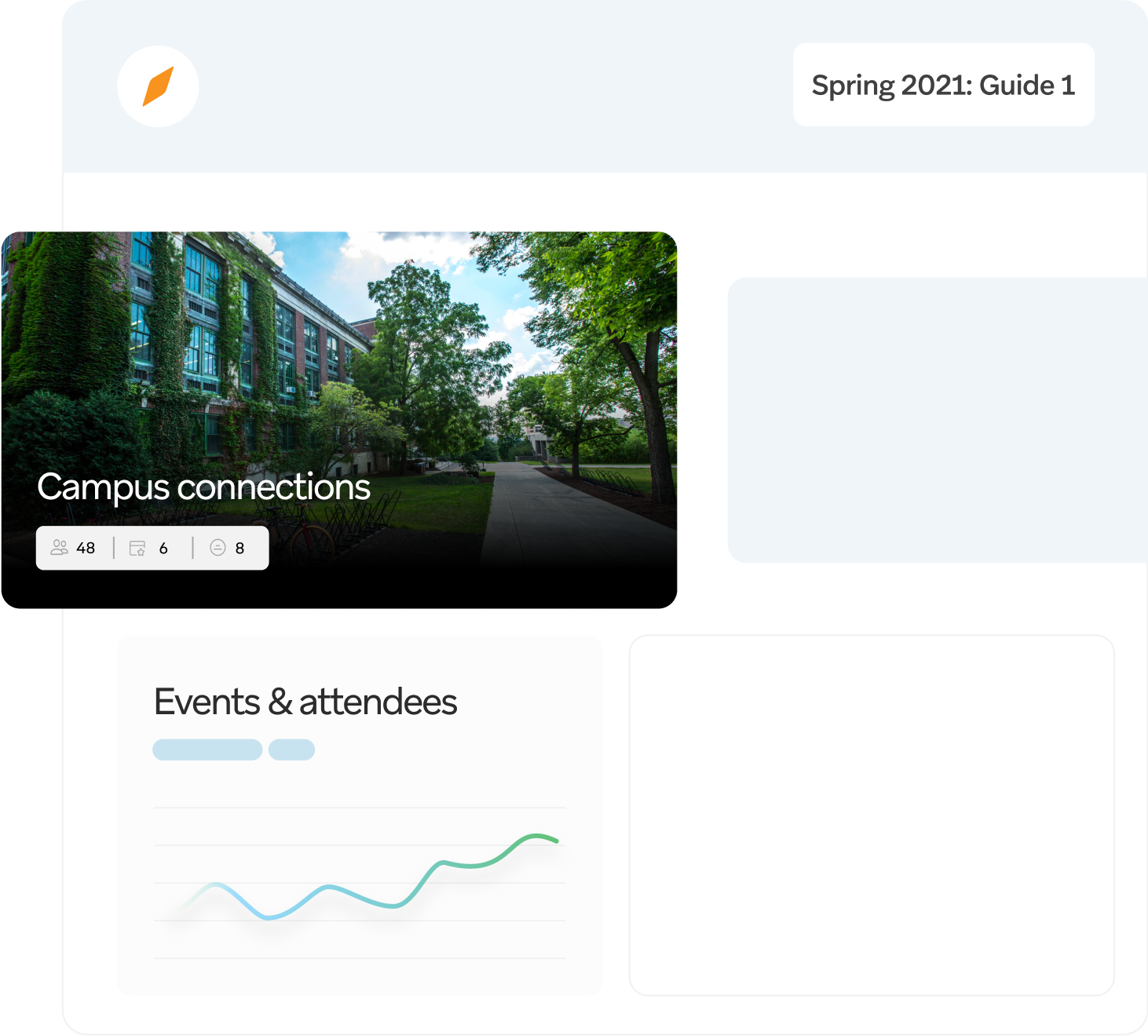Click the peak of the attendees line chart
The width and height of the screenshot is (1148, 1036).
pos(538,837)
